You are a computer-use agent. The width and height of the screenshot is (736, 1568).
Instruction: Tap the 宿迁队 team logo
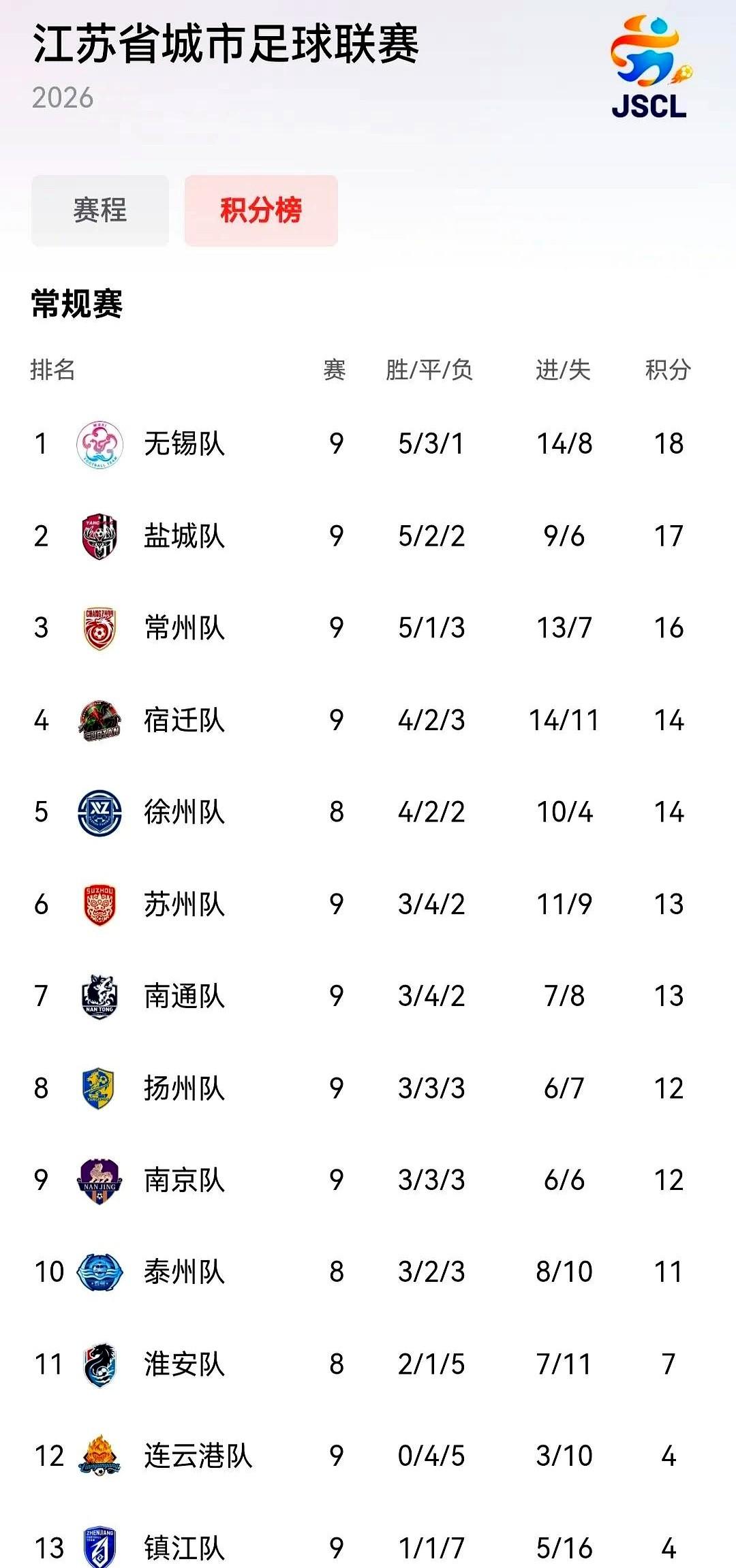coord(99,721)
